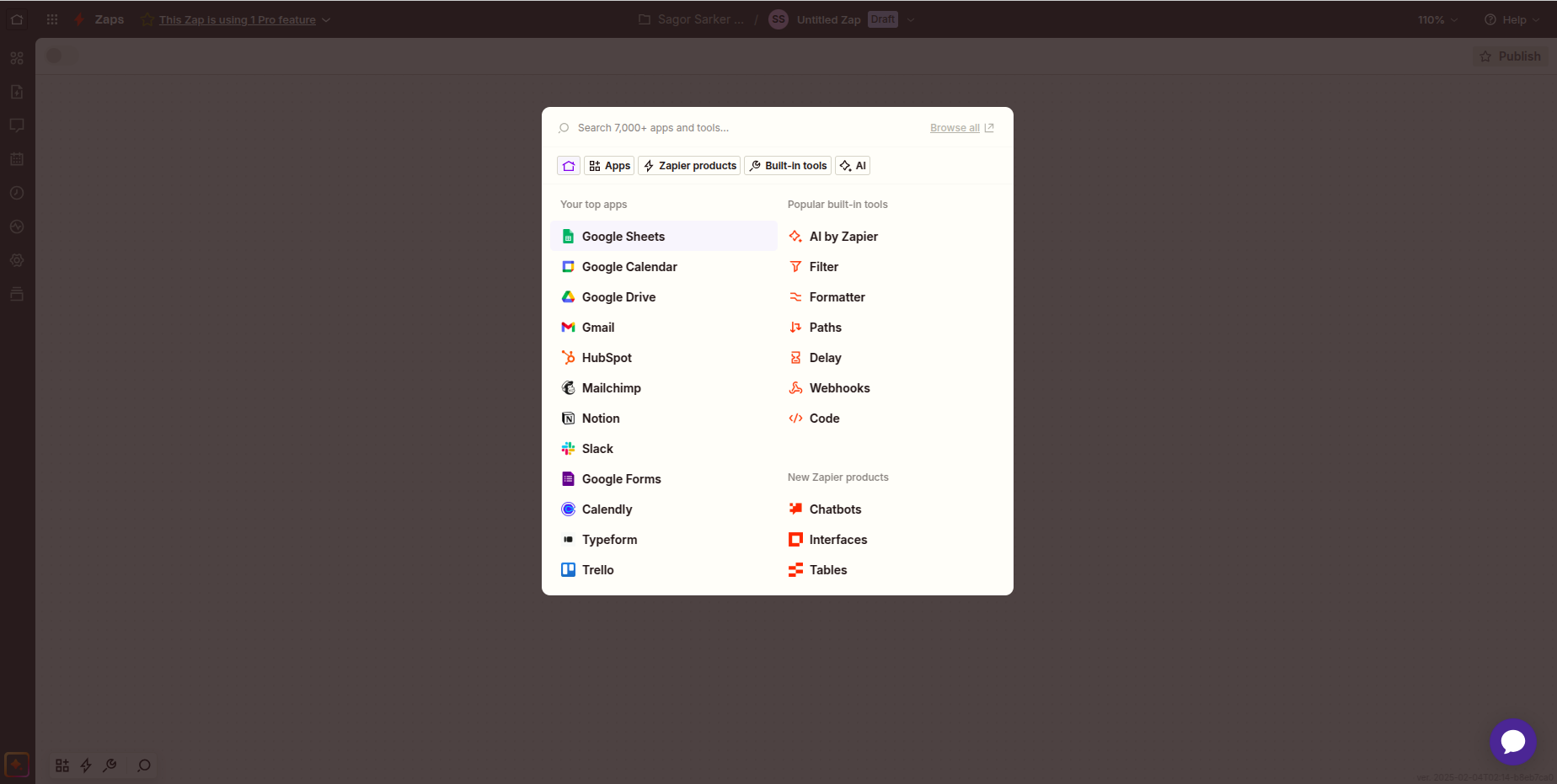
Task: Select the Trello app
Action: click(x=664, y=570)
